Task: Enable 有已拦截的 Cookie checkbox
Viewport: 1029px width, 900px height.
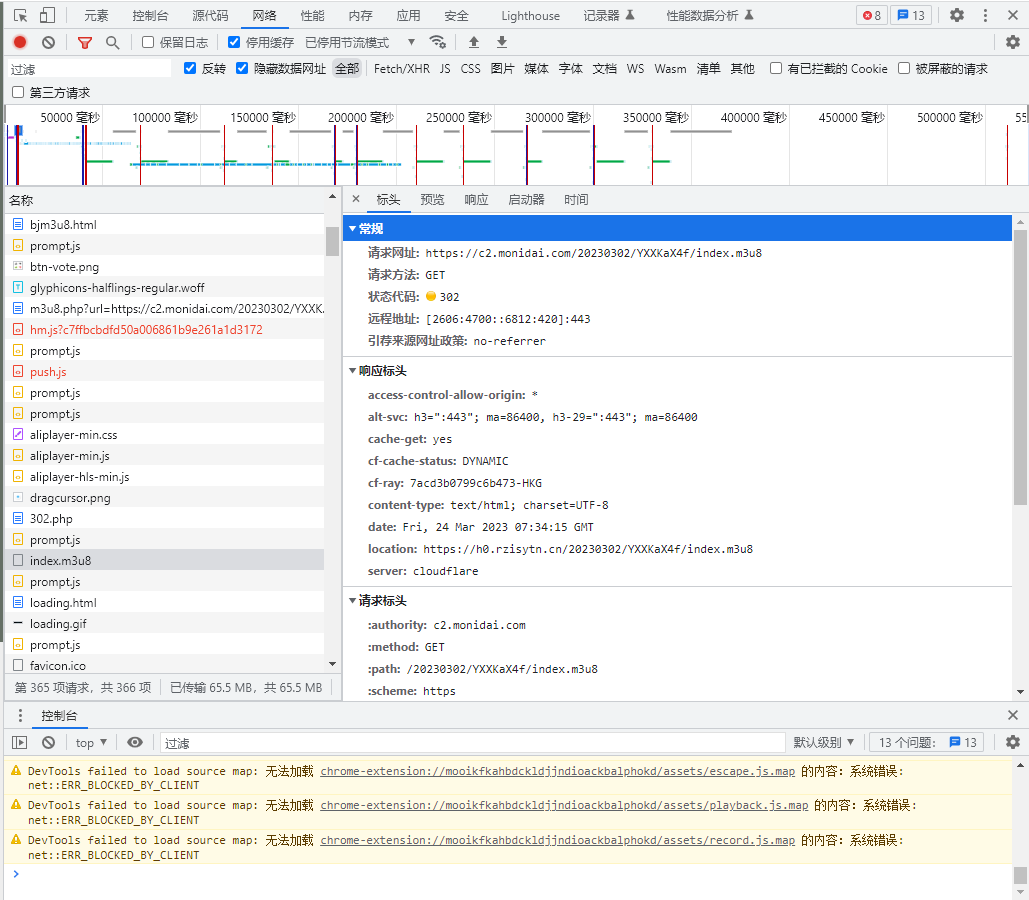Action: click(x=776, y=68)
